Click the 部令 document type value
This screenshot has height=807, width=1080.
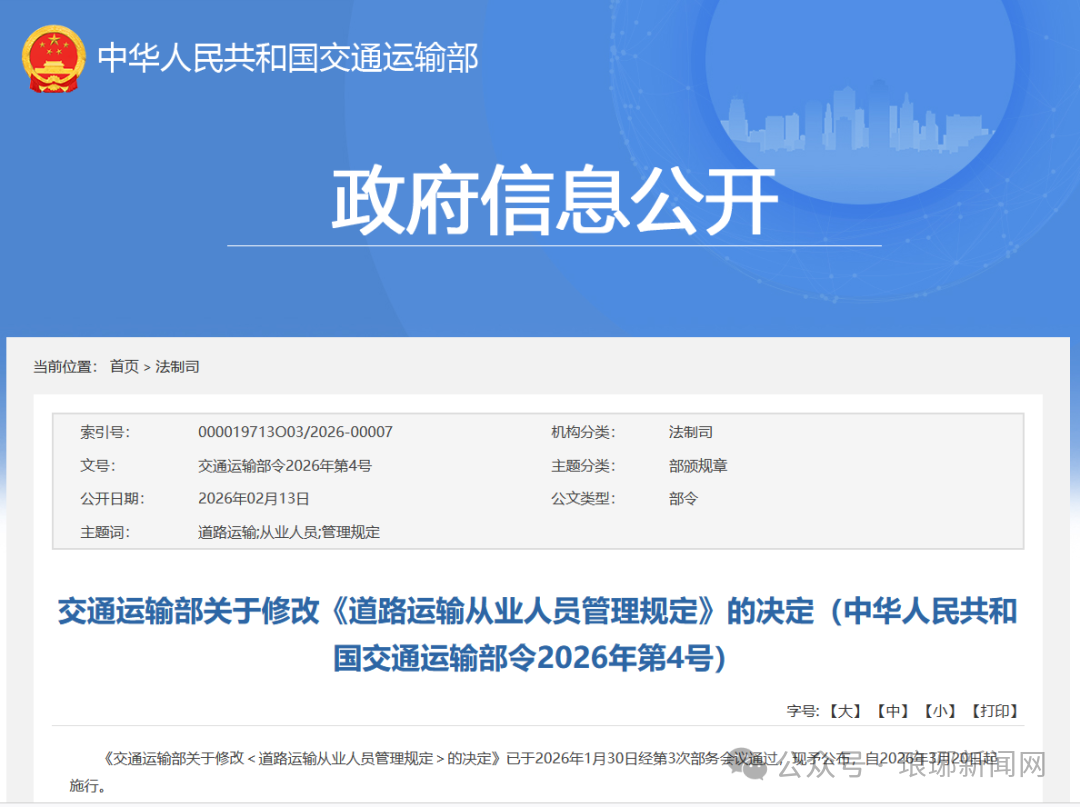click(683, 499)
